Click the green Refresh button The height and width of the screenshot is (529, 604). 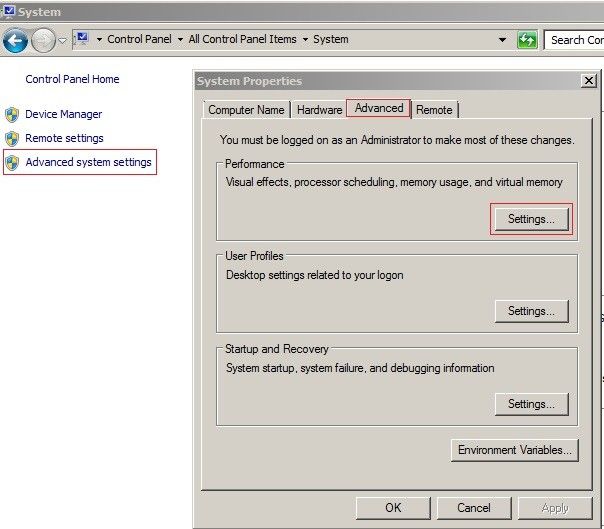[527, 40]
